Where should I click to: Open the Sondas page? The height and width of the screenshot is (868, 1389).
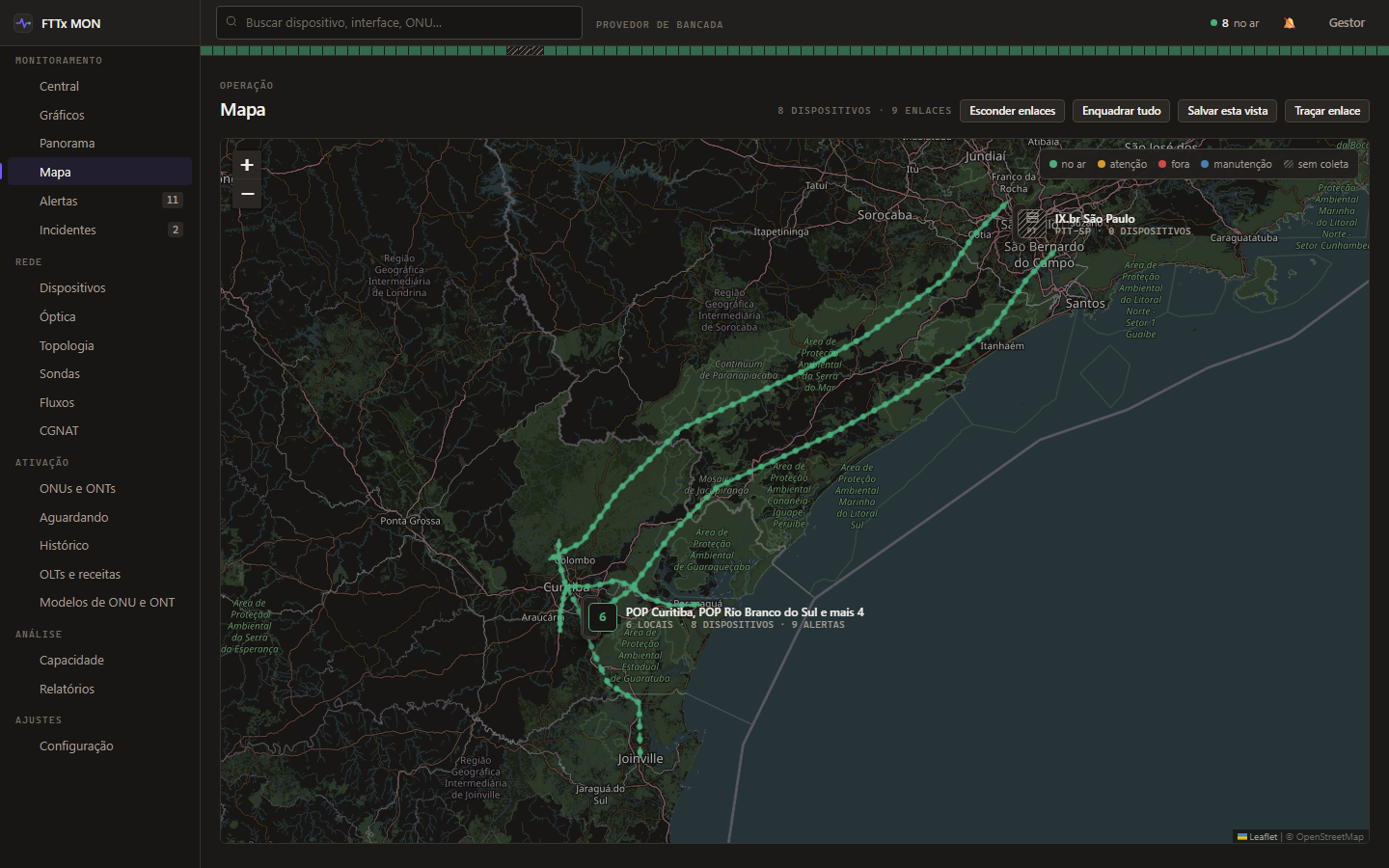(99, 373)
